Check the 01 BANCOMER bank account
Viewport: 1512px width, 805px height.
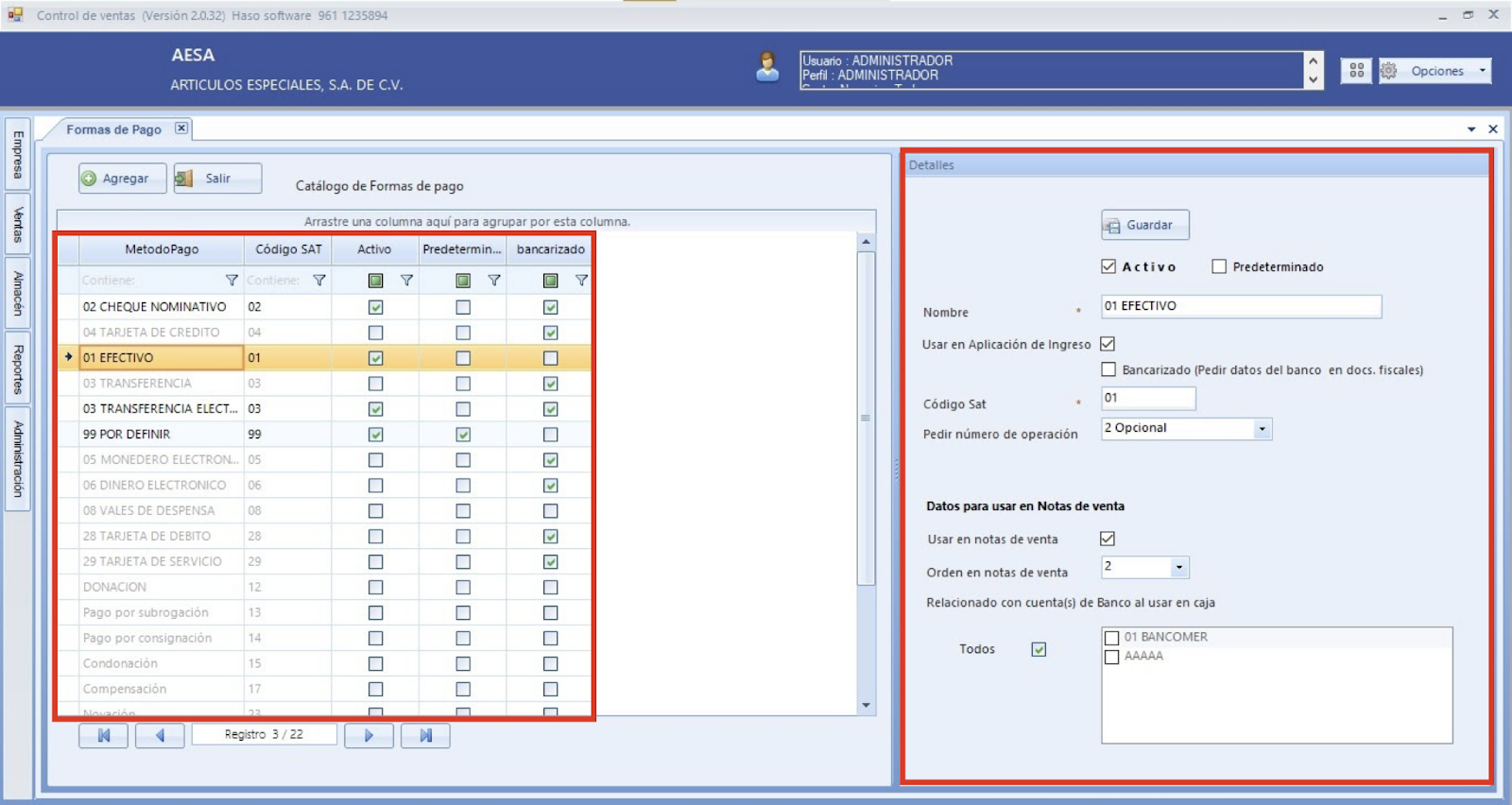tap(1112, 638)
